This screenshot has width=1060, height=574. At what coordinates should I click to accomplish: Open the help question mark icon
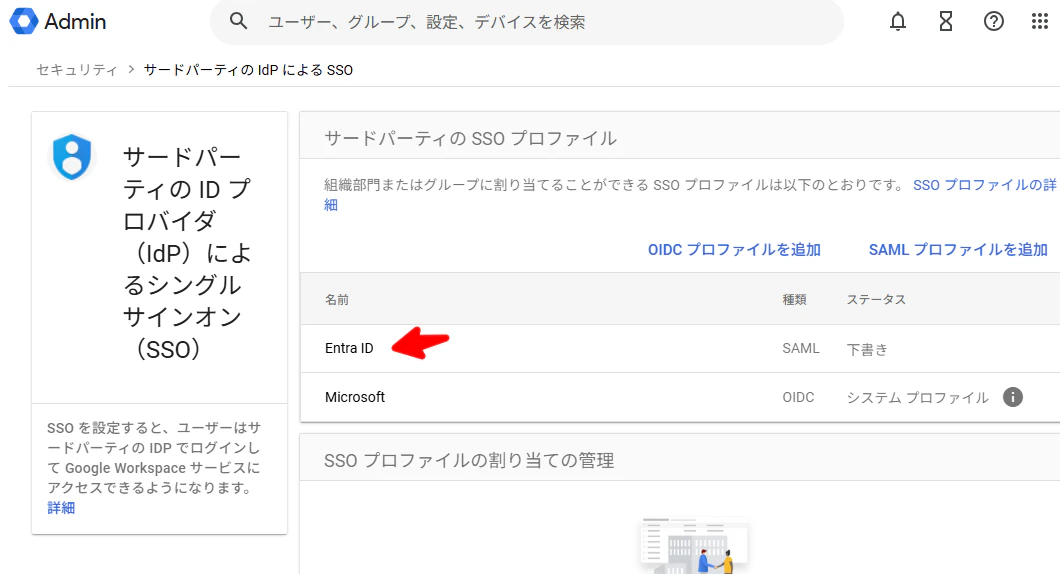click(x=993, y=22)
